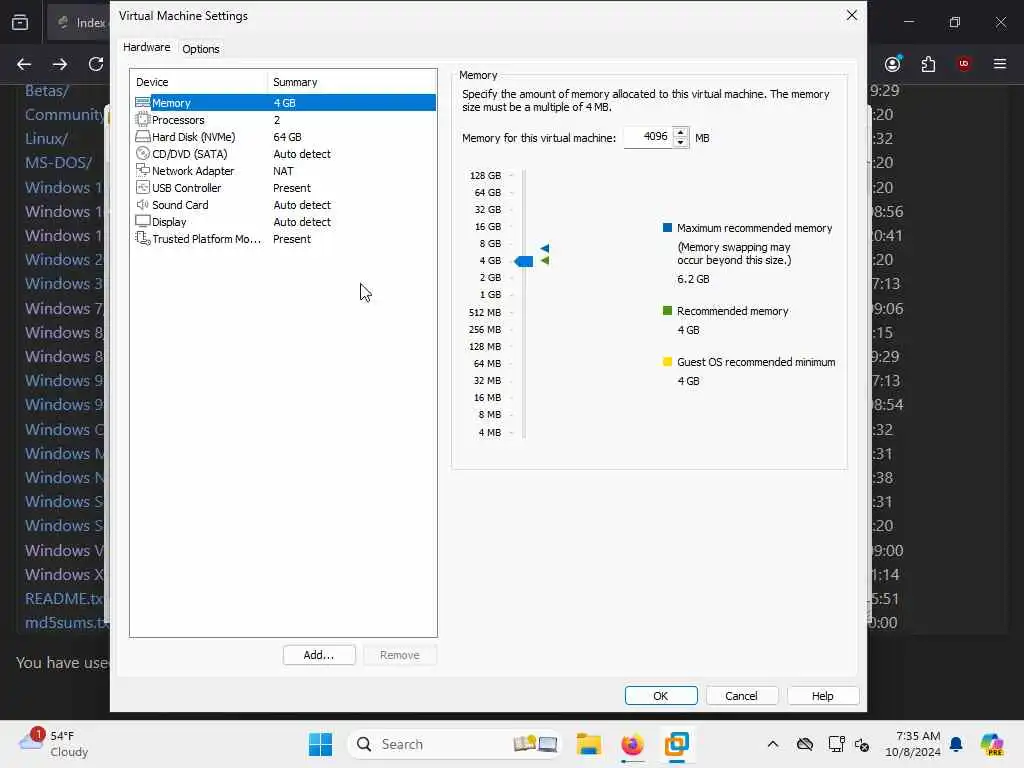The image size is (1024, 768).
Task: Open the browser account icon
Action: [x=893, y=63]
